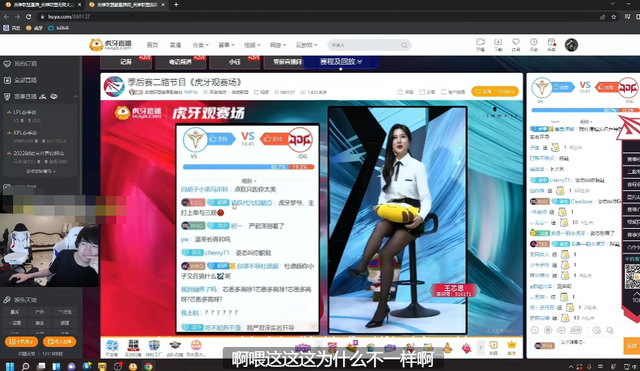Click the search magnifier icon in the header
This screenshot has height=371, width=640.
coord(404,45)
